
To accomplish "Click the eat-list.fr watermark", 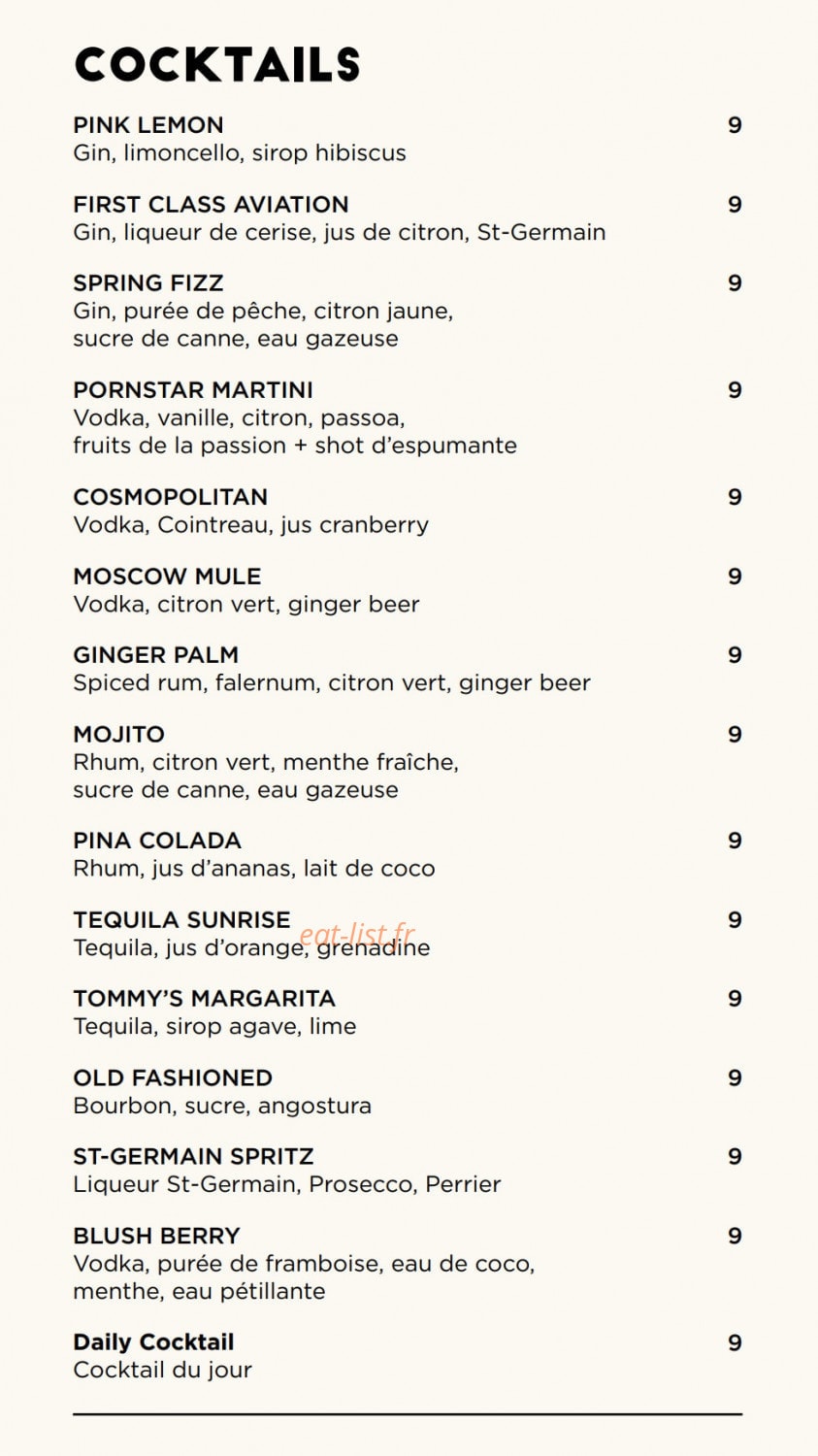I will point(357,935).
